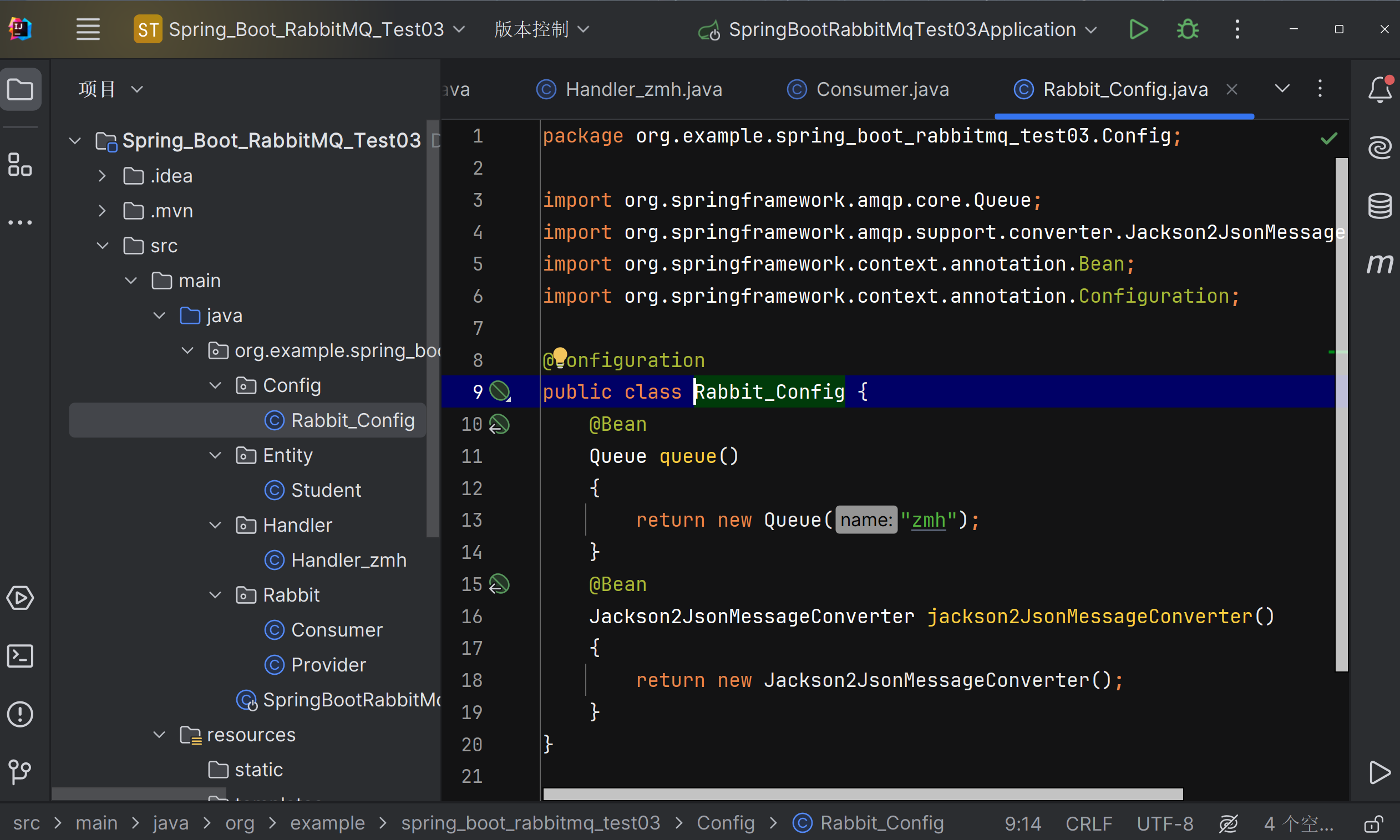Click the CRLF line separator button
This screenshot has height=840, width=1400.
pos(1088,823)
